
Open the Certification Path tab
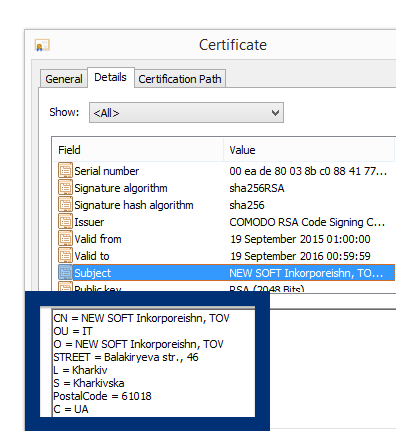pos(180,79)
